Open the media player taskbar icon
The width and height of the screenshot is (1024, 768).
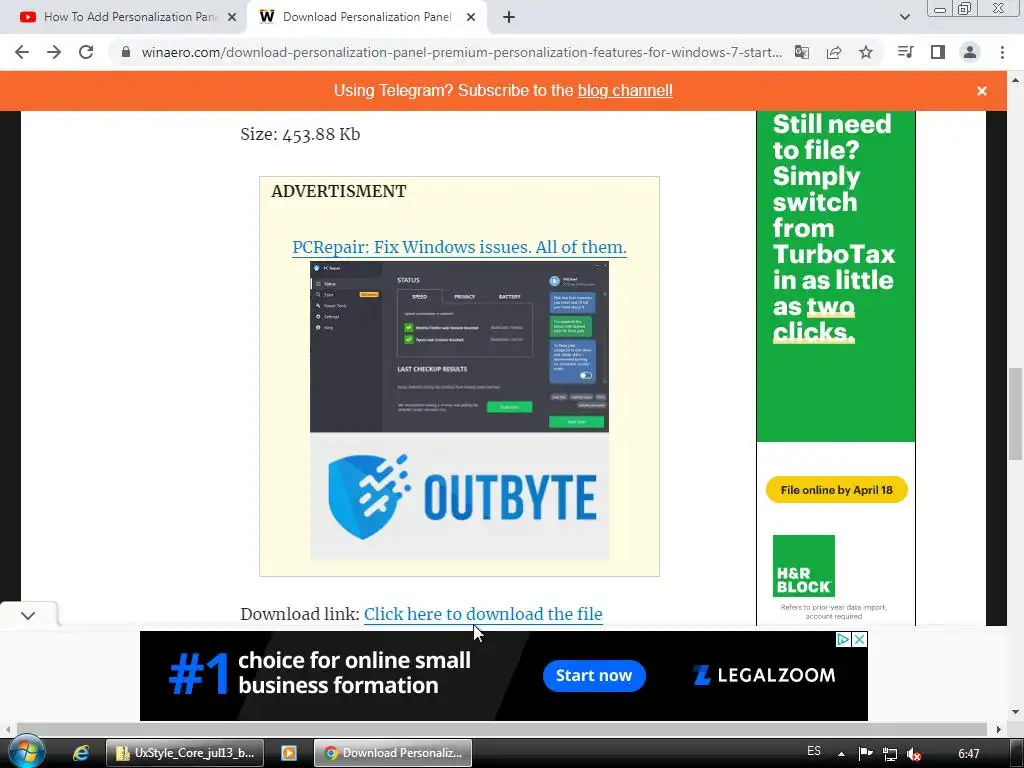[289, 753]
